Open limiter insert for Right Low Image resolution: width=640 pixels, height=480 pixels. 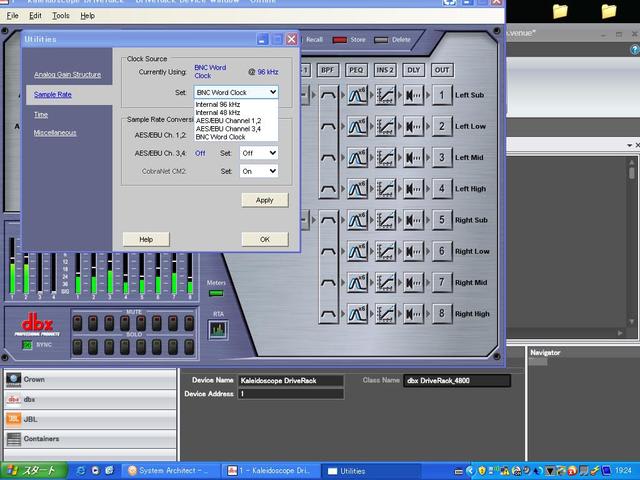[x=385, y=251]
